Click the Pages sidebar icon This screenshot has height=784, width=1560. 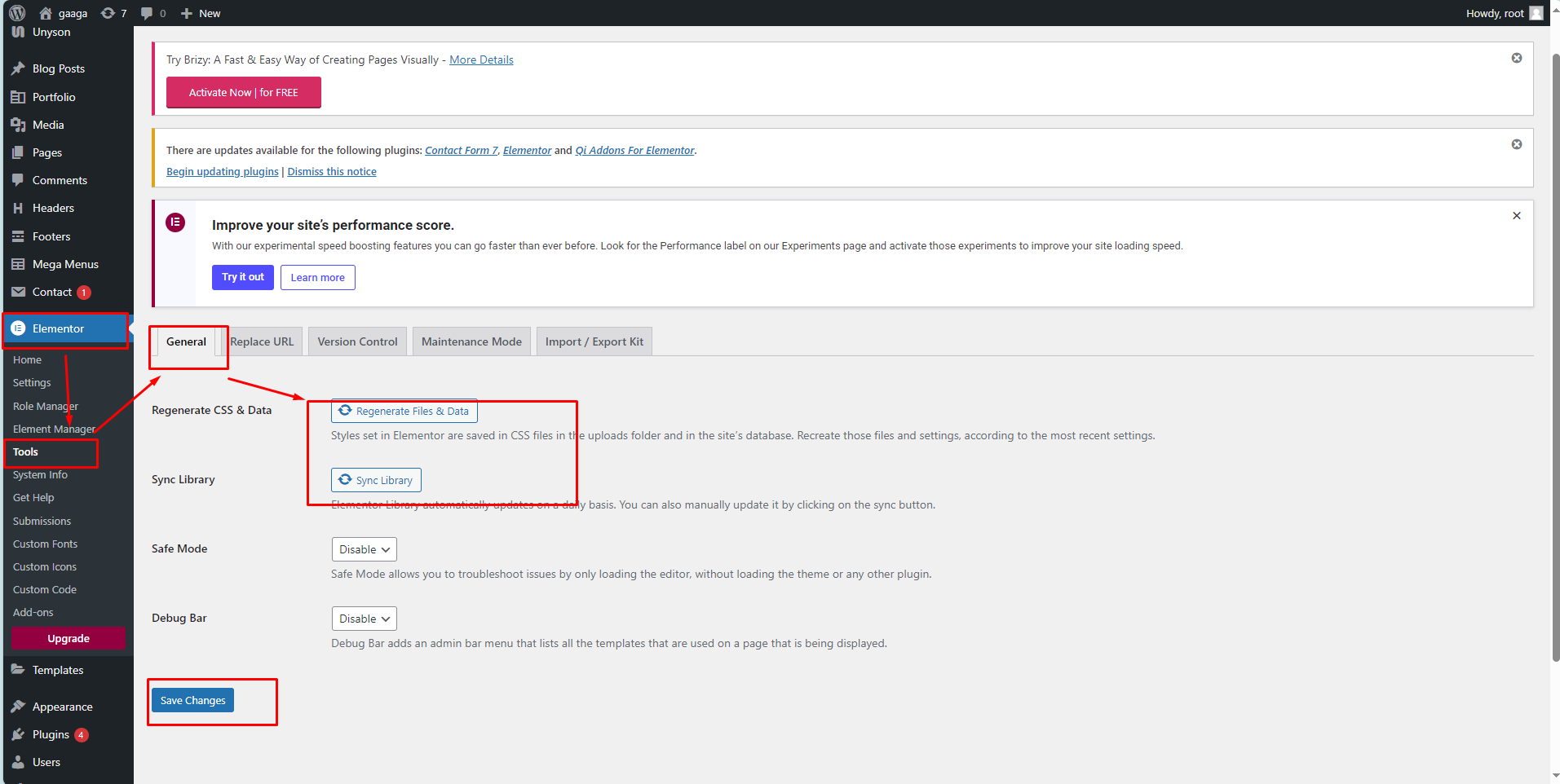18,152
